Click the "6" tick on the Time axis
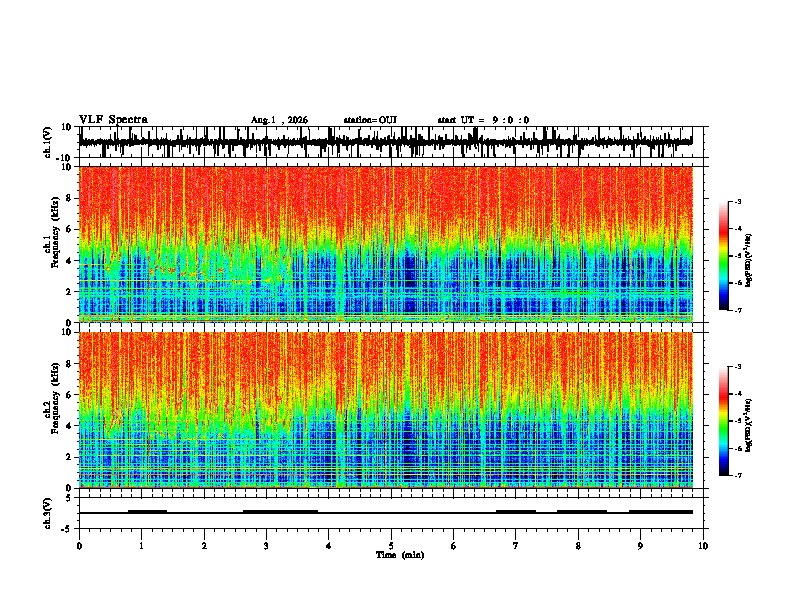Screen dimensions: 792x612 tap(453, 546)
